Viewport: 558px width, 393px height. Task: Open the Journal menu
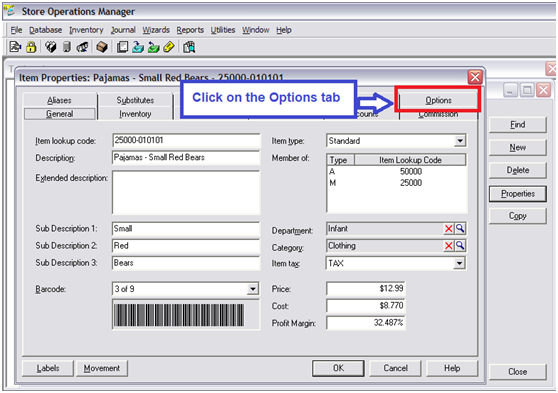pos(123,30)
